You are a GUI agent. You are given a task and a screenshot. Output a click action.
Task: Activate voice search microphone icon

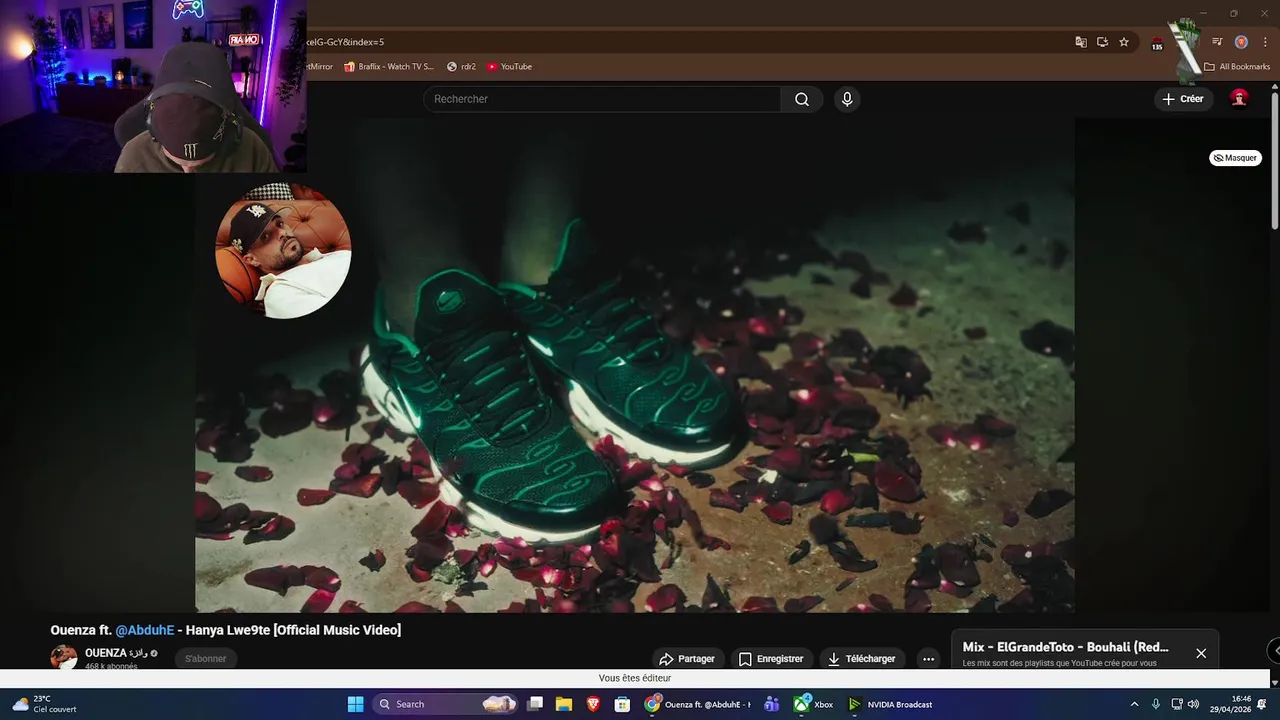click(847, 99)
